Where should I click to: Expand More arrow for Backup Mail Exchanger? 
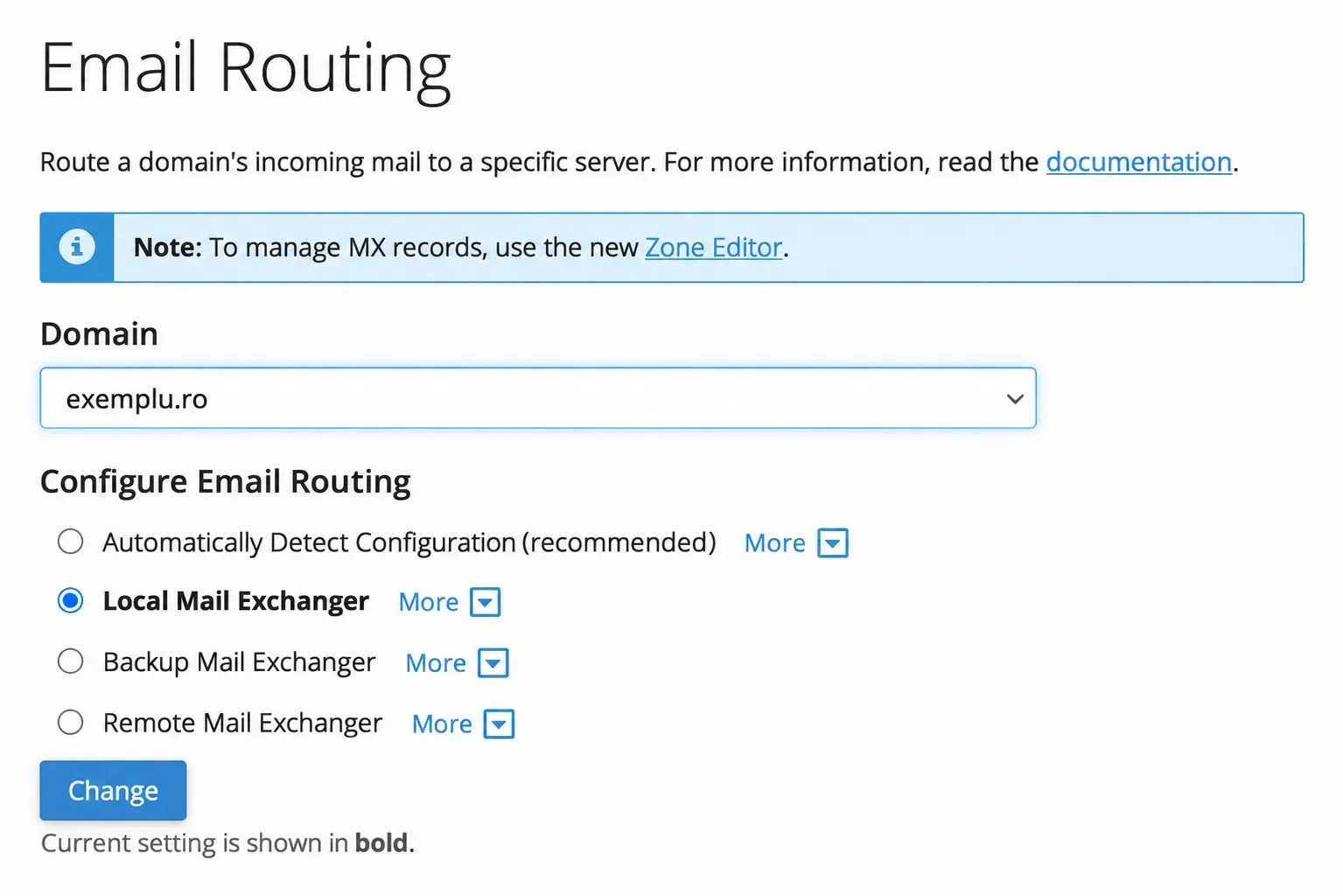pyautogui.click(x=493, y=663)
